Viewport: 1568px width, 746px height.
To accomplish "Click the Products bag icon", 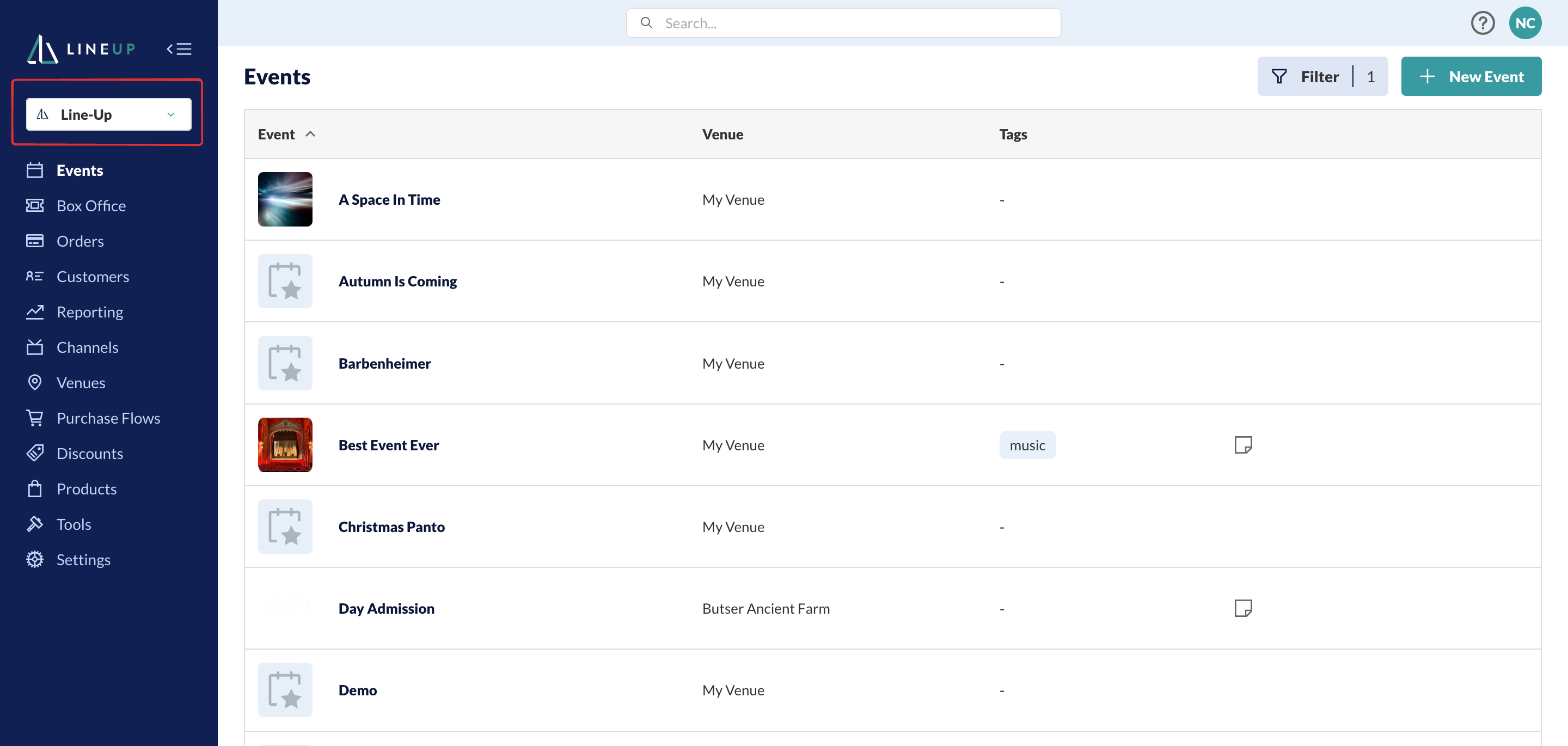I will [x=35, y=488].
